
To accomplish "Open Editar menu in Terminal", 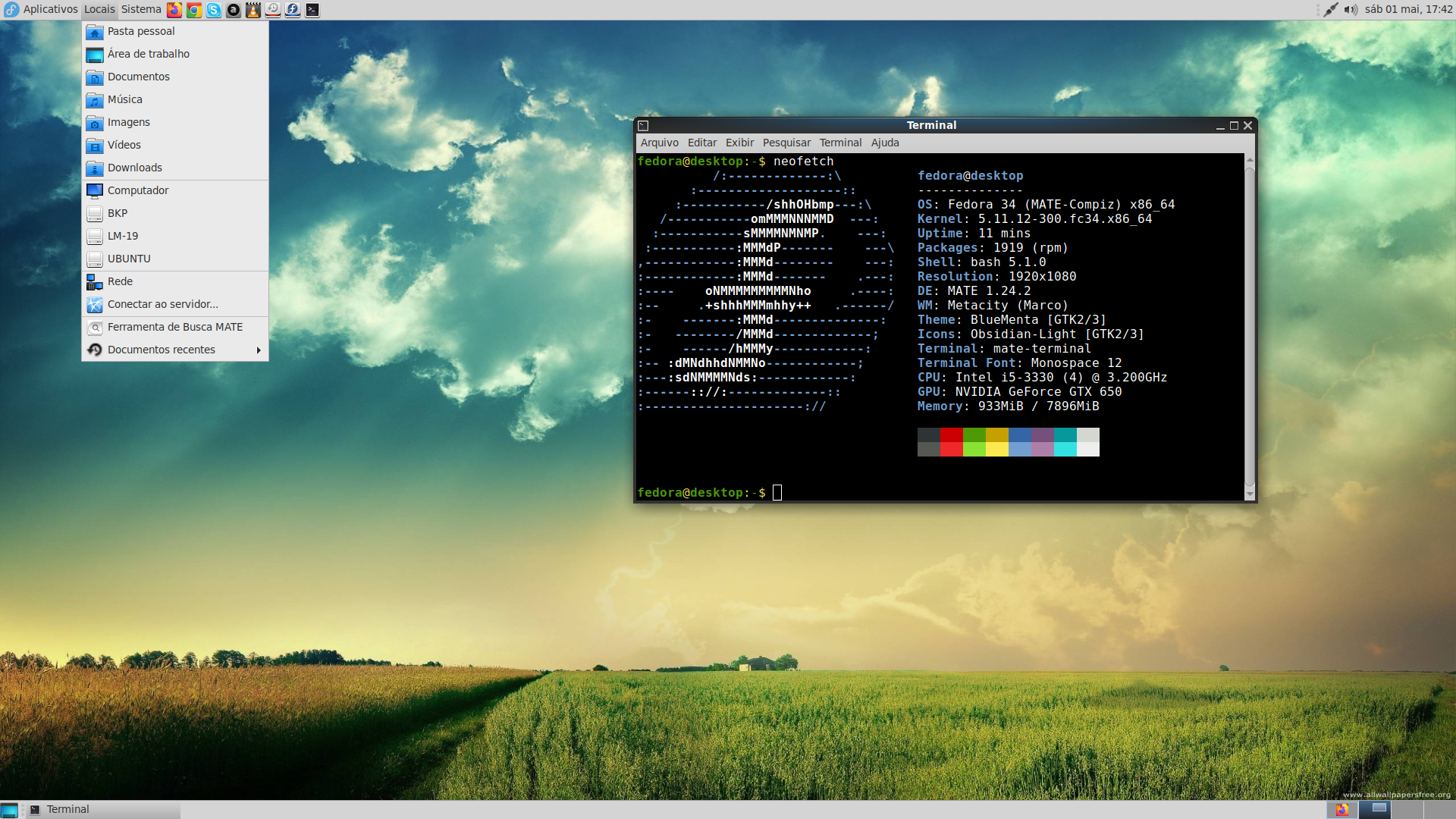I will 702,143.
